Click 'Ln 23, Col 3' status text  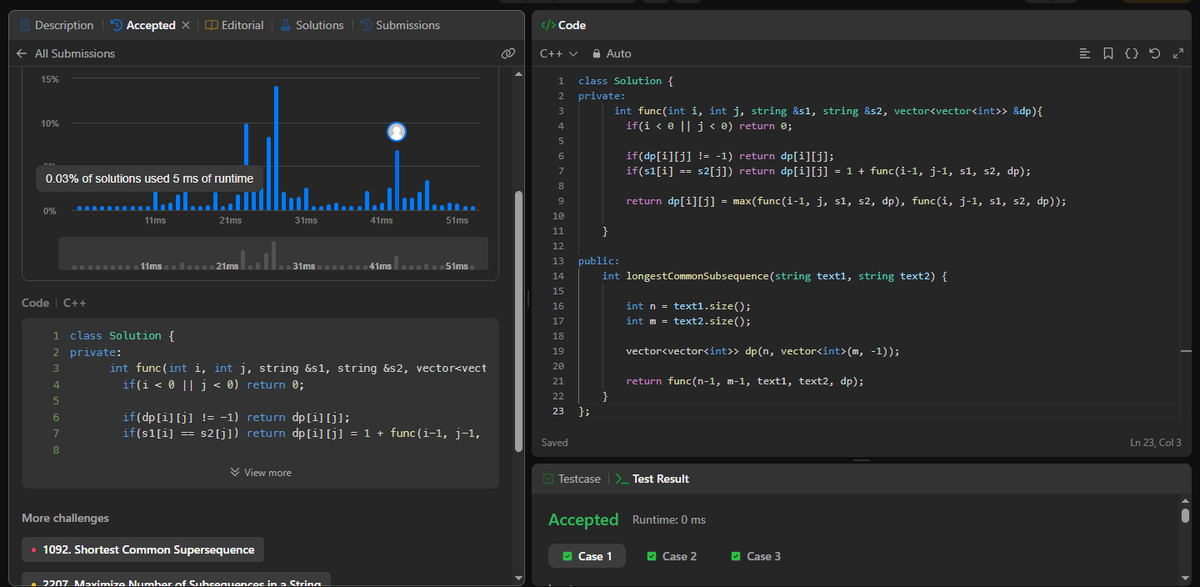[1156, 442]
